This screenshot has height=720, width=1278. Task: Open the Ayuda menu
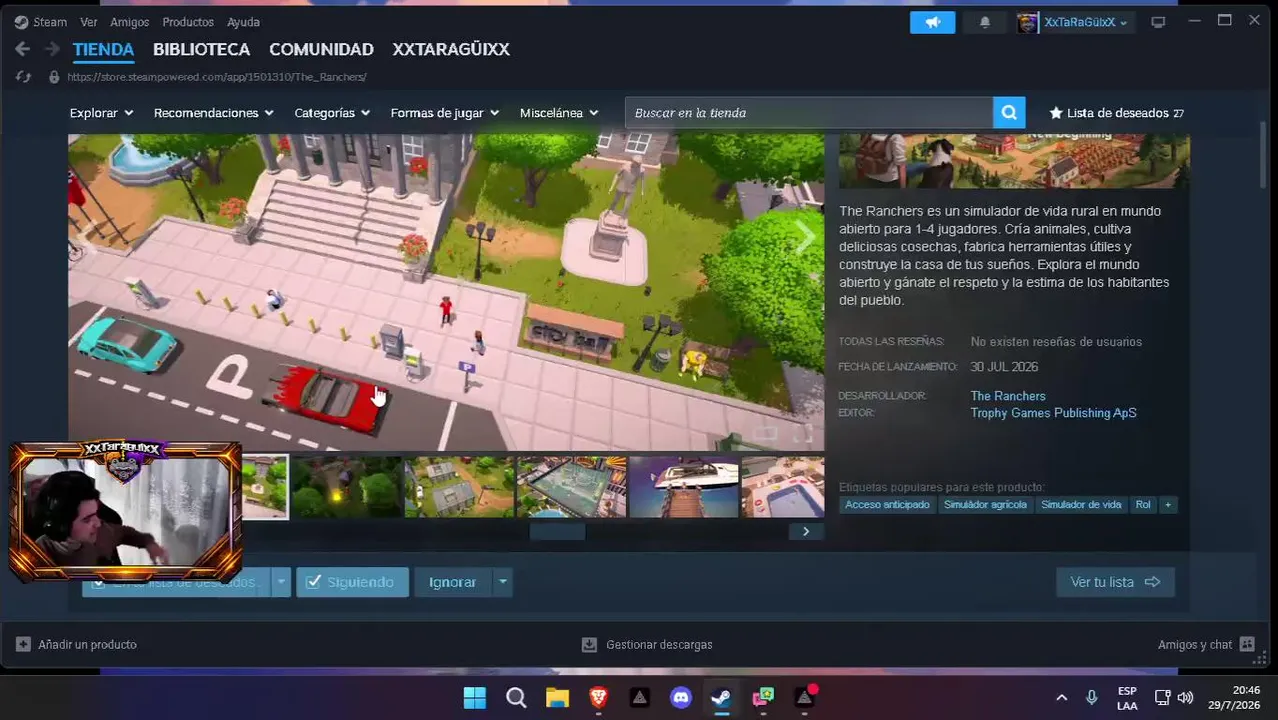tap(243, 22)
